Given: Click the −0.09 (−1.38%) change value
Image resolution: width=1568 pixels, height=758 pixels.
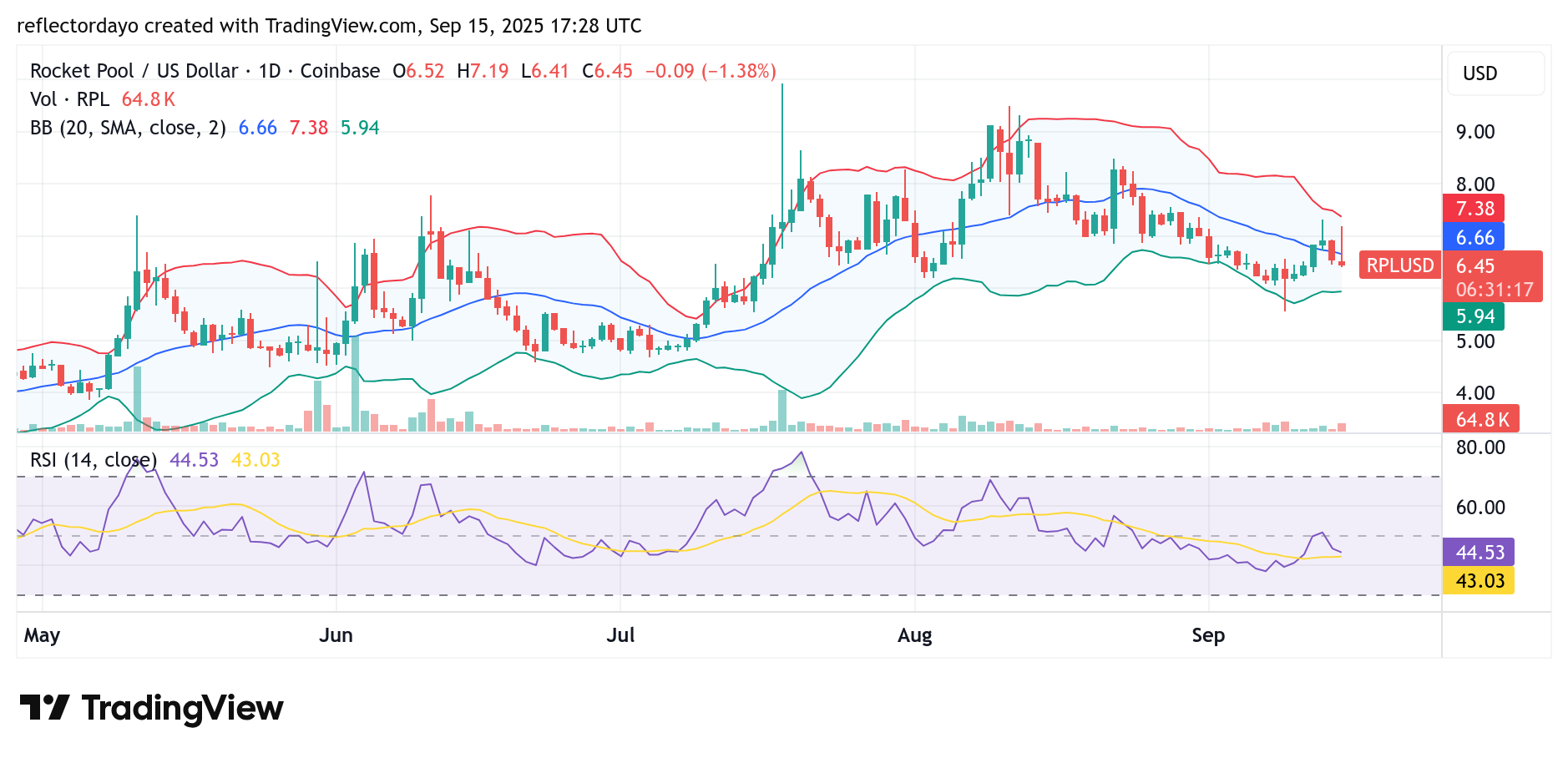Looking at the screenshot, I should pyautogui.click(x=711, y=71).
